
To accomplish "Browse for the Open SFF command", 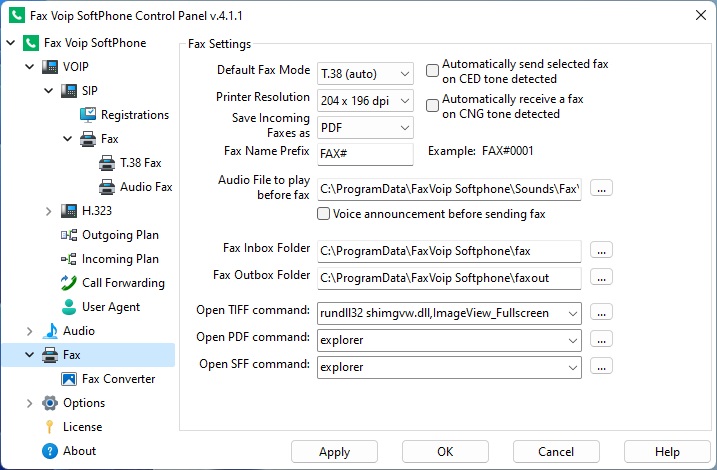I will [x=601, y=367].
